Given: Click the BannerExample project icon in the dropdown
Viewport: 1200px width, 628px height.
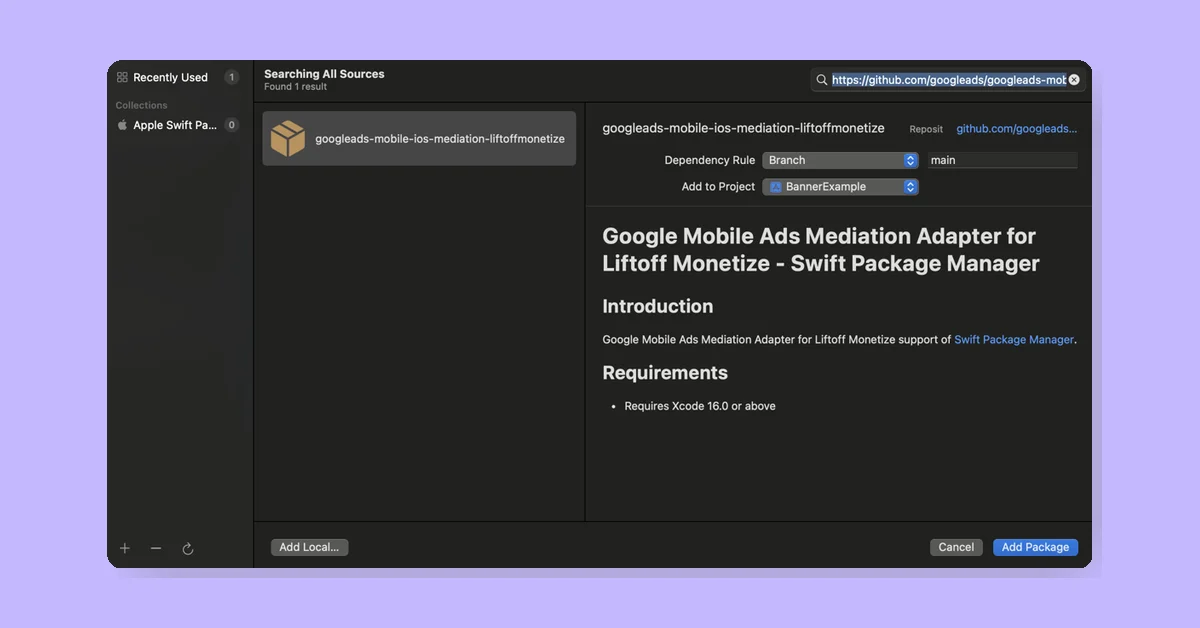Looking at the screenshot, I should click(x=776, y=187).
